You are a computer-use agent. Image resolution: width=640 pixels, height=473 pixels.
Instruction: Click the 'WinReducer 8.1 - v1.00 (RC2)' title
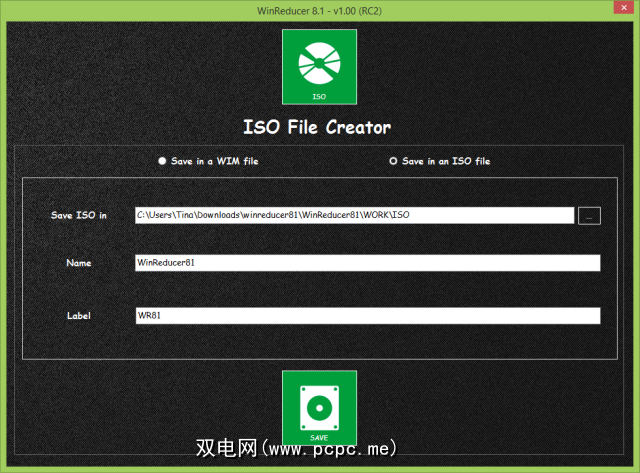click(x=319, y=11)
